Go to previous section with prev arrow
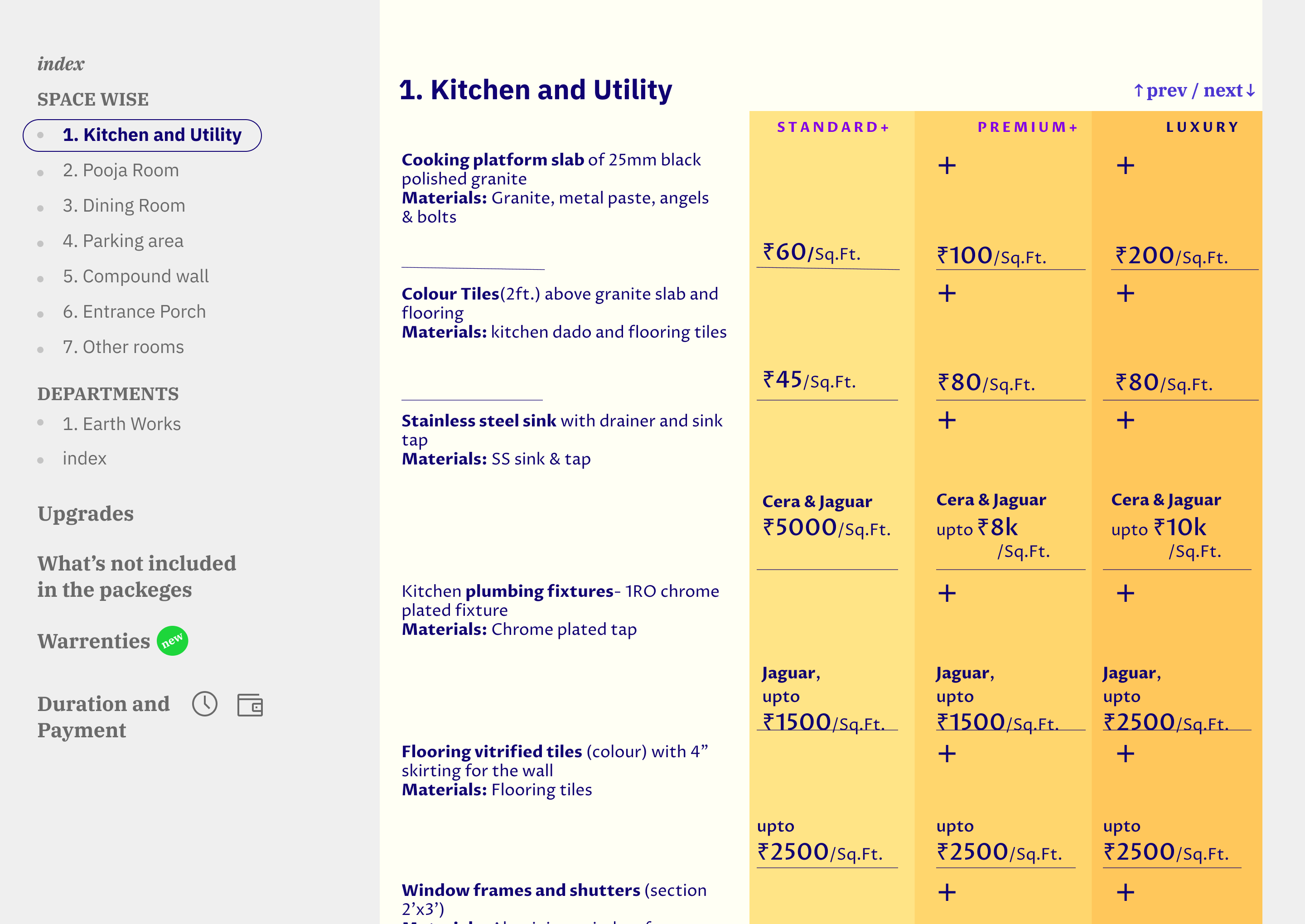 coord(1160,91)
